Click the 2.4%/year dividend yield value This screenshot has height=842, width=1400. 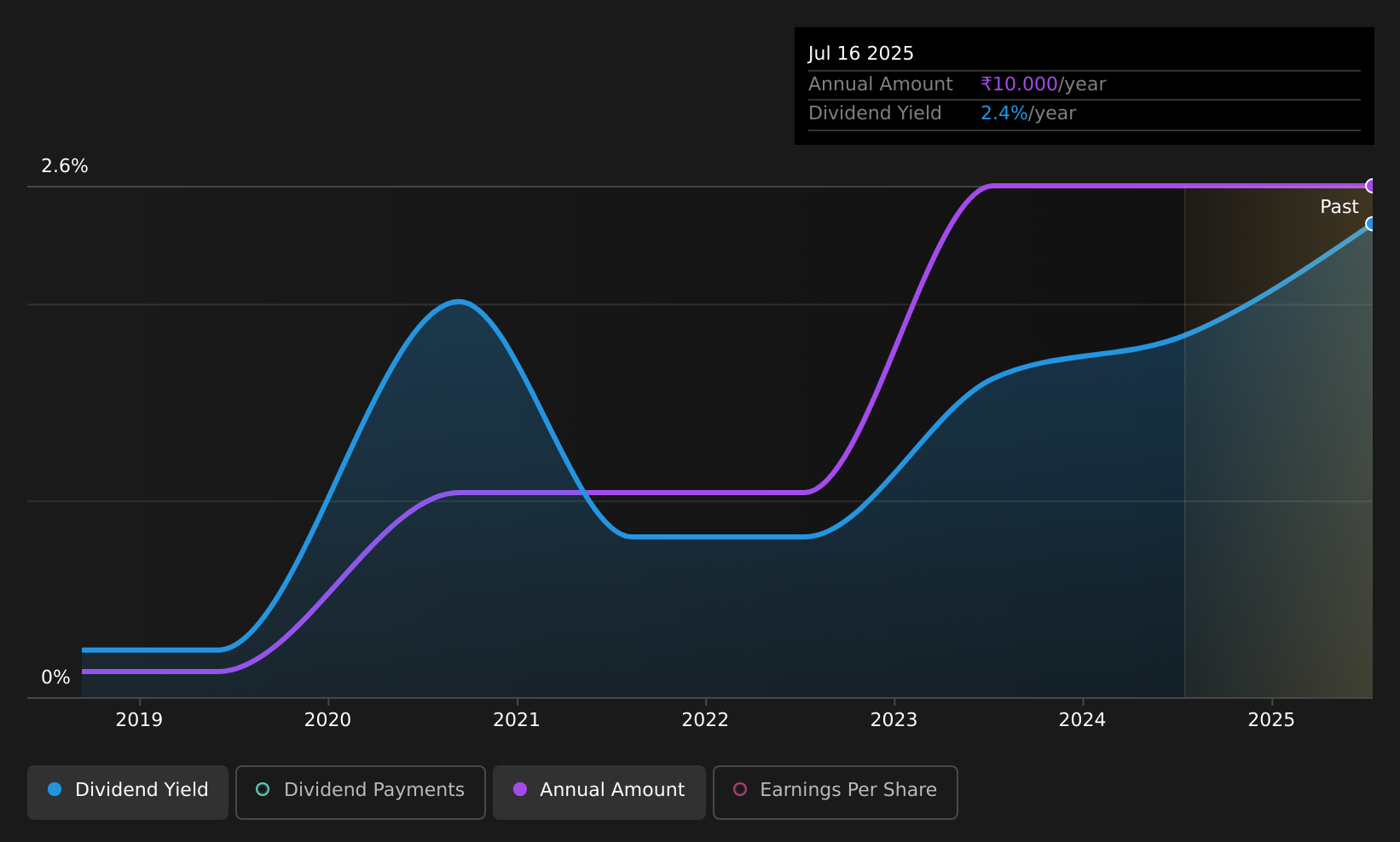click(x=1027, y=113)
